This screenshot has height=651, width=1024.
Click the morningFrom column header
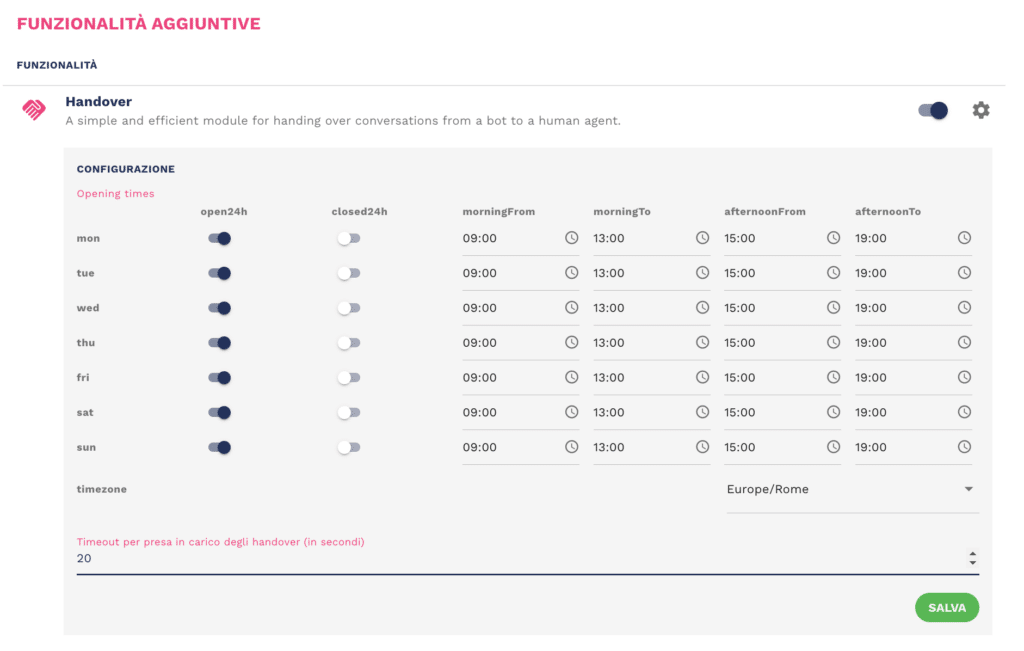pyautogui.click(x=498, y=212)
